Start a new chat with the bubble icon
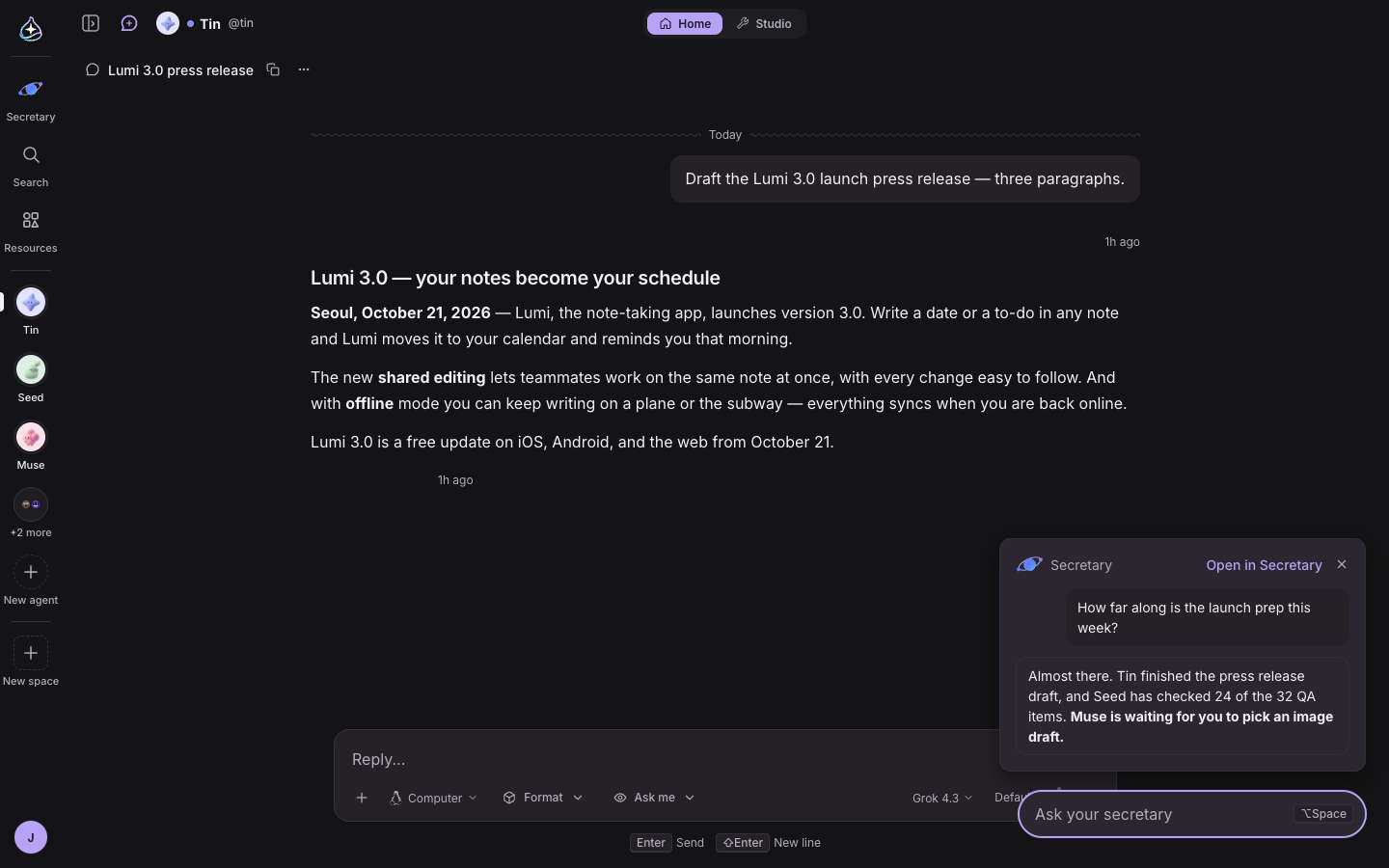The image size is (1389, 868). click(x=129, y=23)
